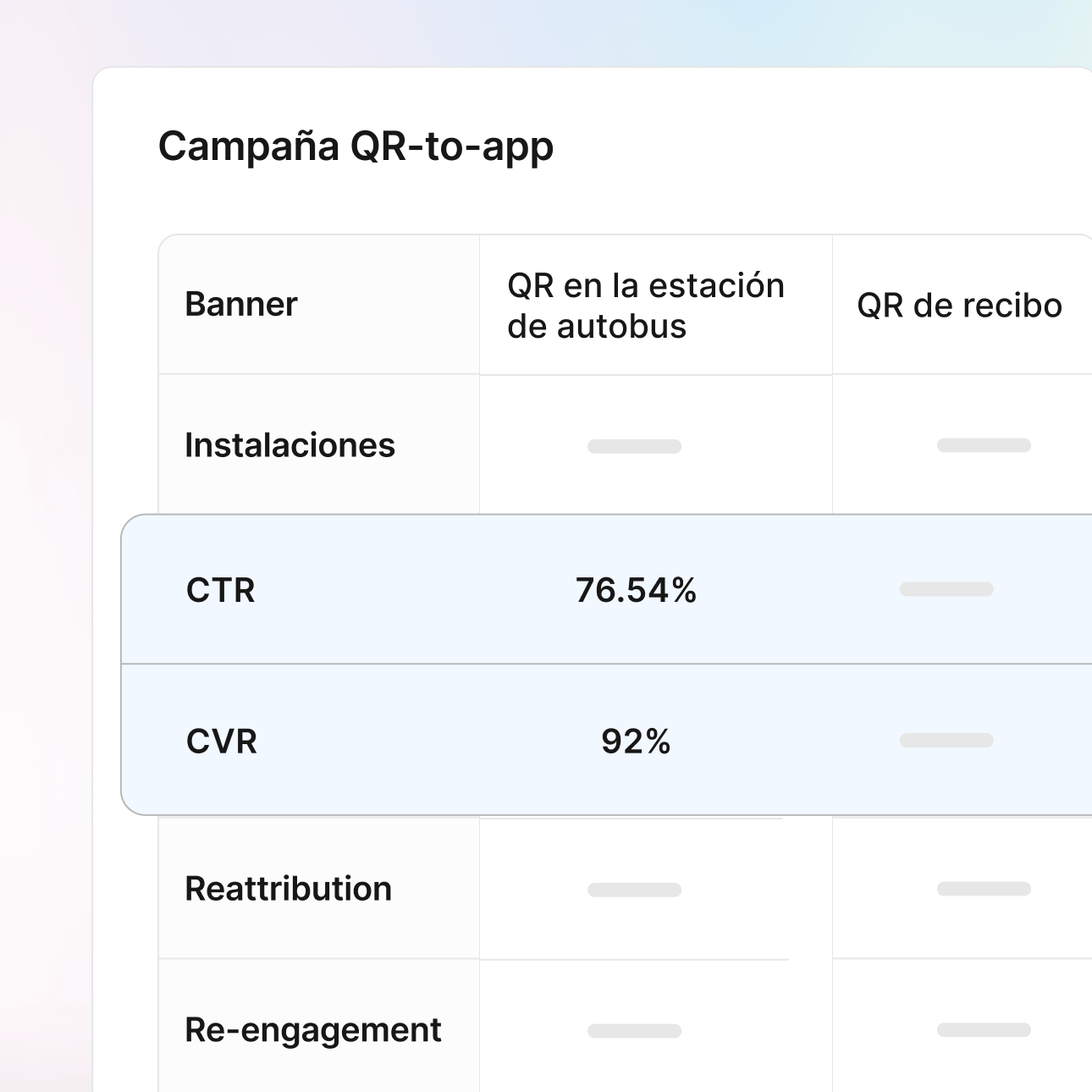Click the Campaña QR-to-app title
1092x1092 pixels.
[356, 146]
